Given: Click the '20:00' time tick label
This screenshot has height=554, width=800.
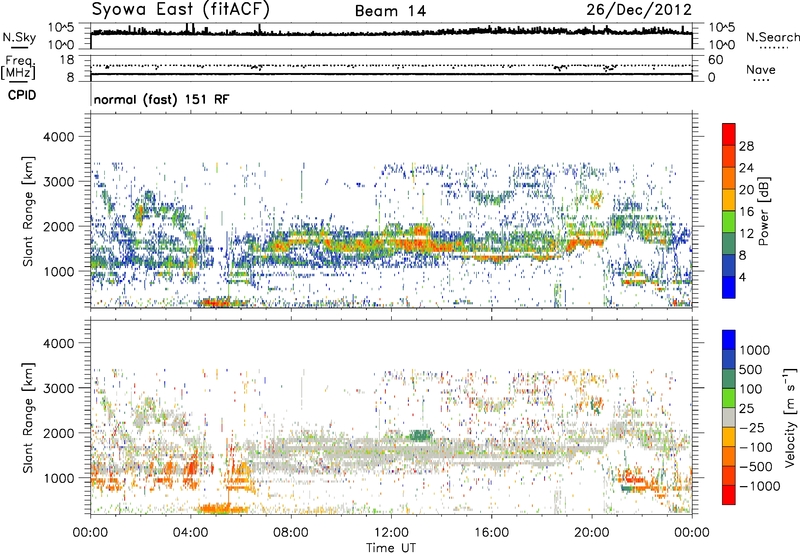Looking at the screenshot, I should (591, 533).
